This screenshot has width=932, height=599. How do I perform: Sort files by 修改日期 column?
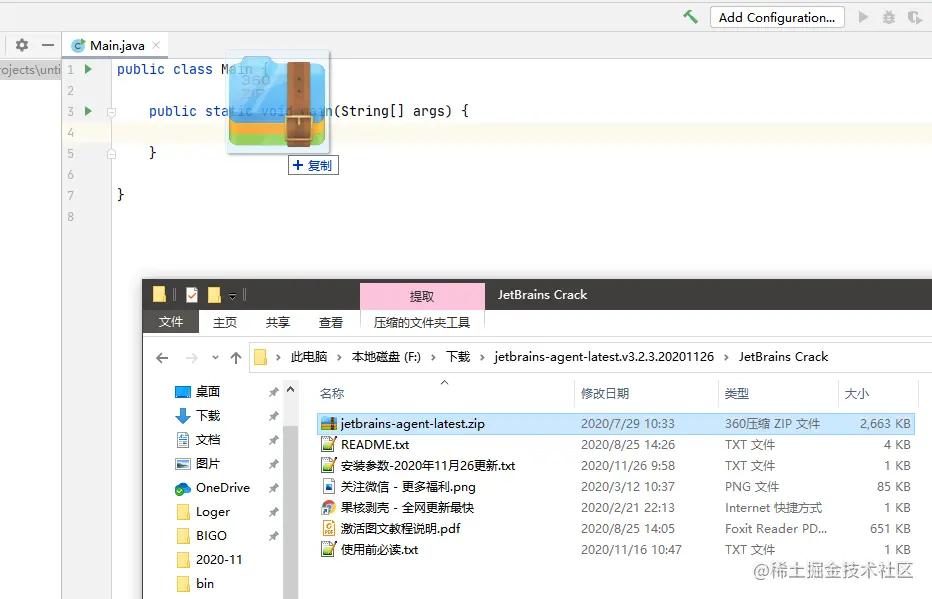(x=604, y=393)
